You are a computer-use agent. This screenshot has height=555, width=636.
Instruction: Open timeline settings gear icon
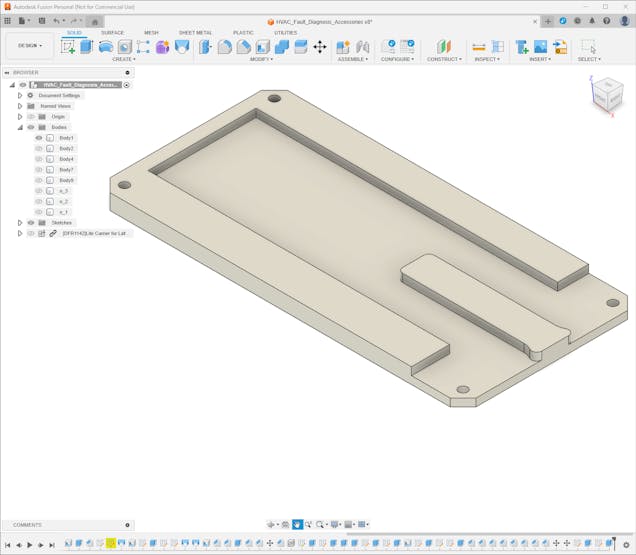[627, 545]
